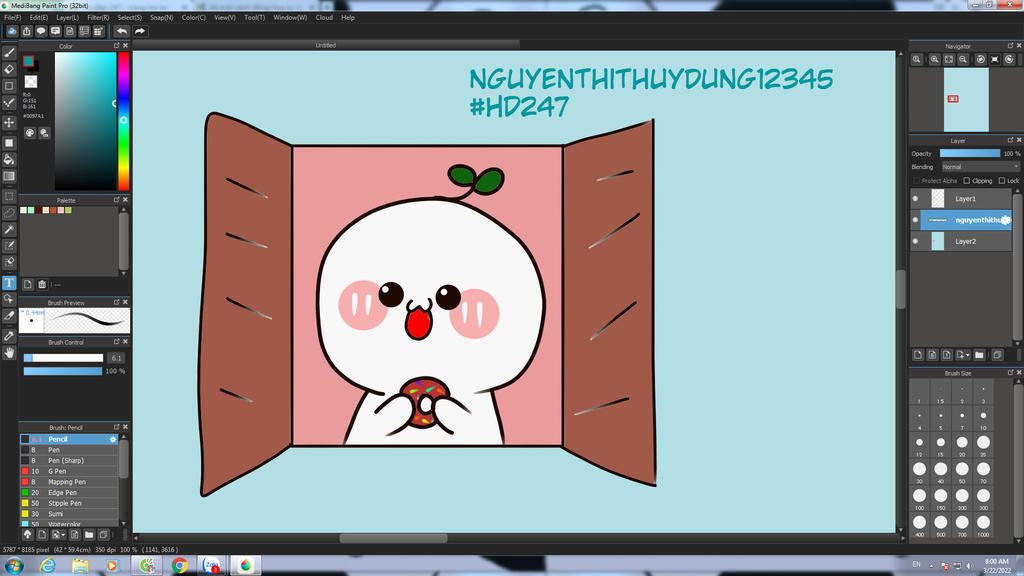Select the rectangular Select tool (dashed square)
Screen dimensions: 1024x576
tap(9, 196)
